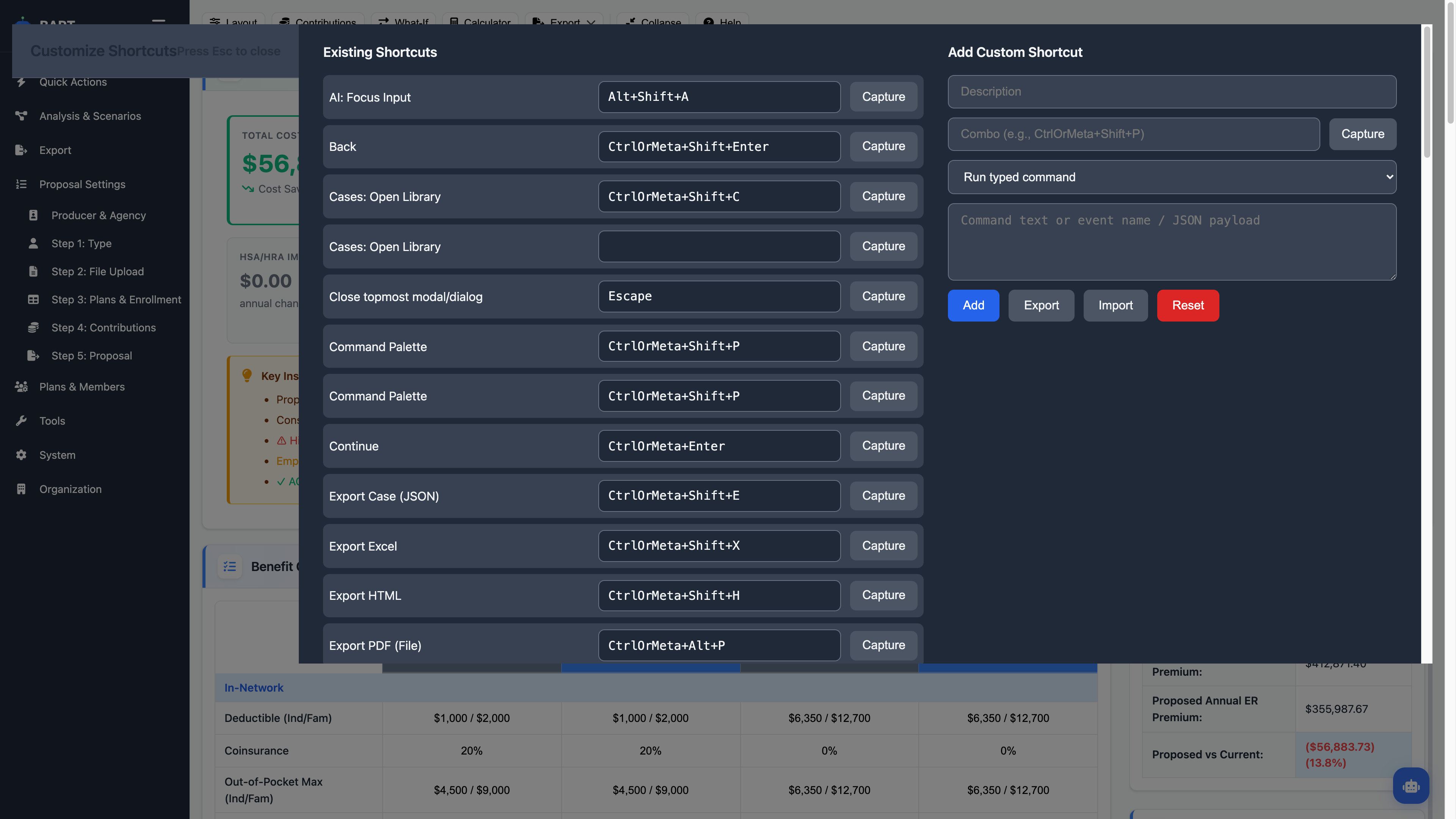This screenshot has height=819, width=1456.
Task: Click the System gear icon
Action: point(22,455)
